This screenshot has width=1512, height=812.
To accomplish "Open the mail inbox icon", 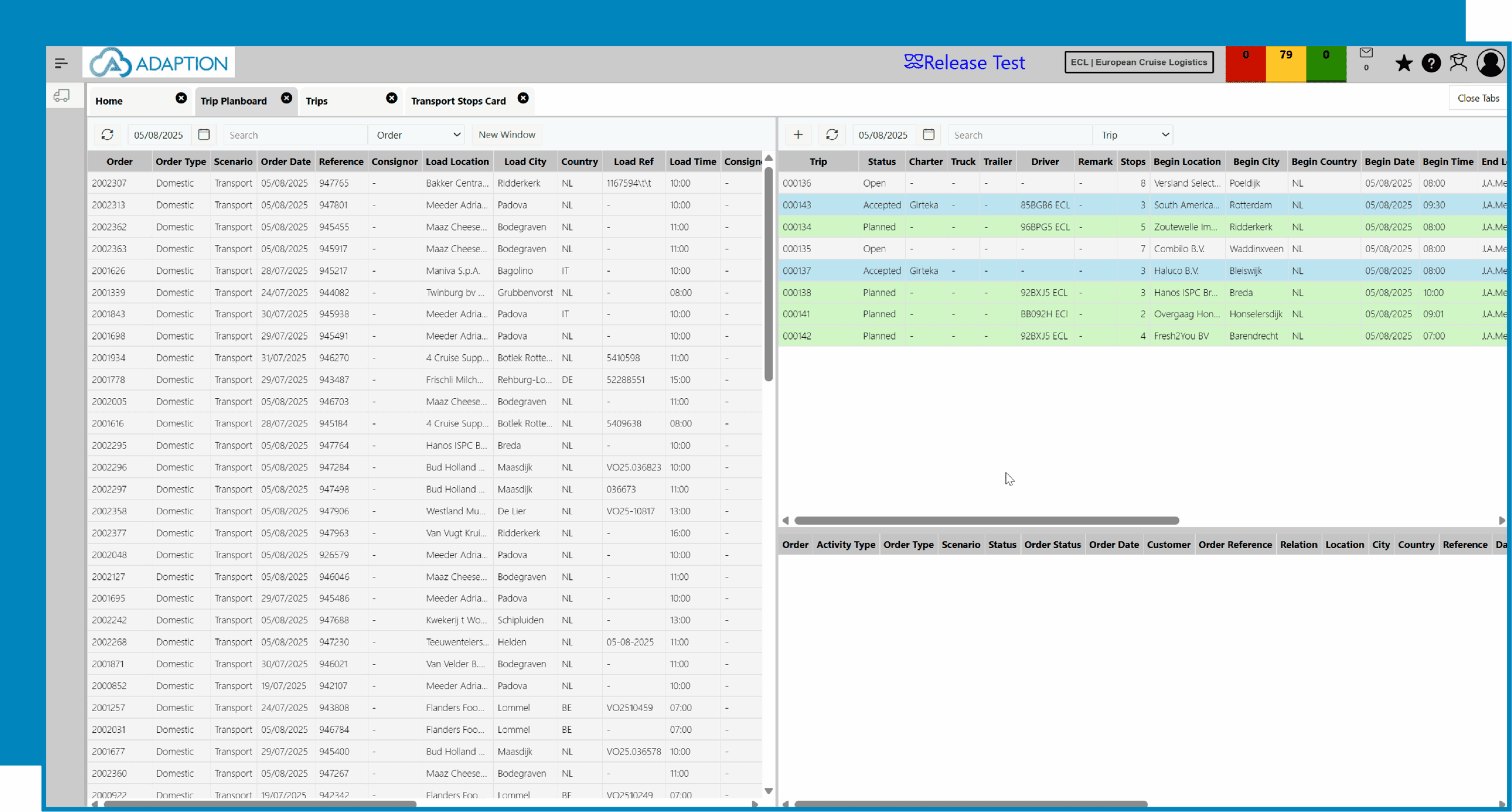I will (x=1366, y=53).
